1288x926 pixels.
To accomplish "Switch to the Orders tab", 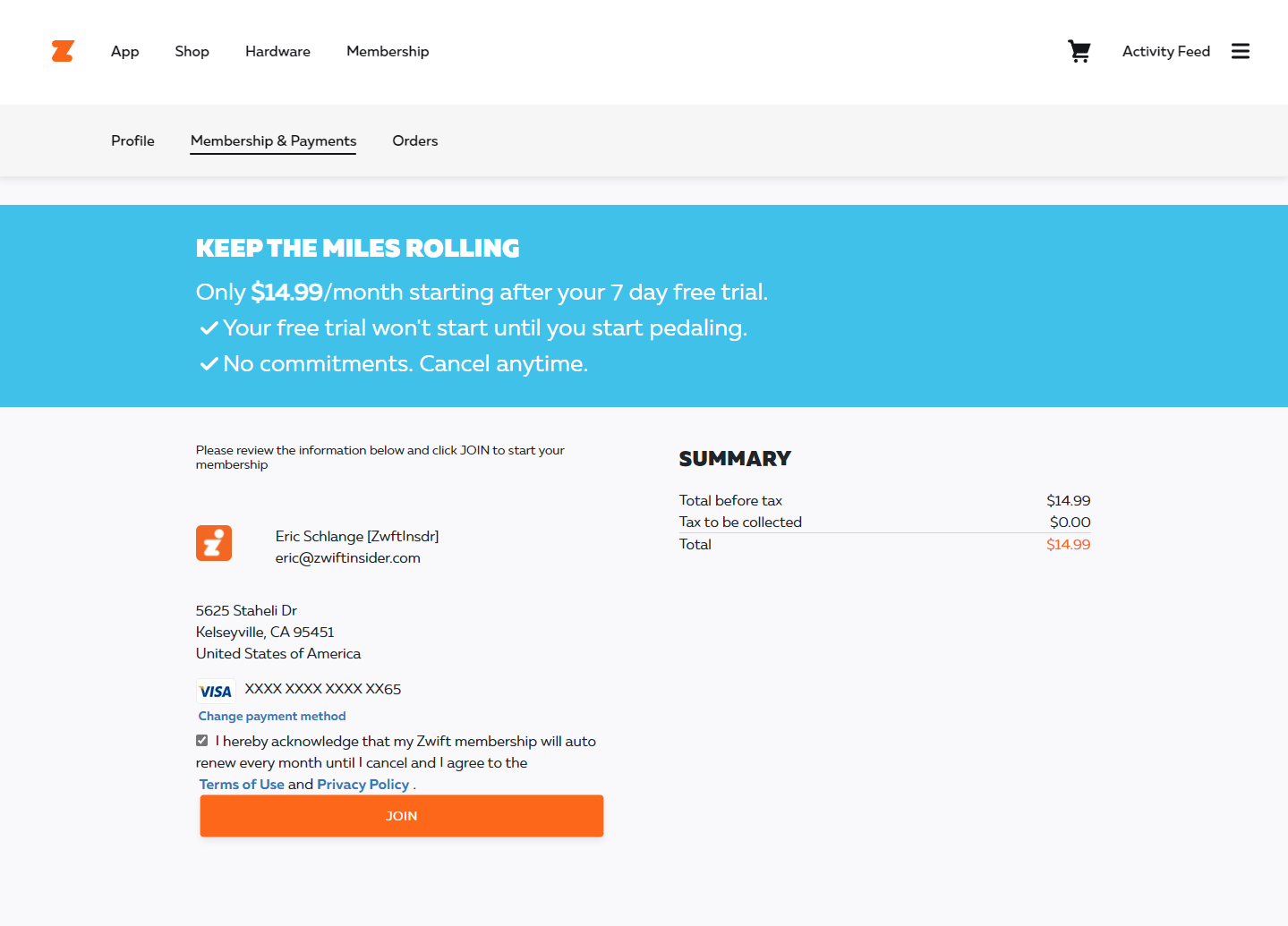I will (415, 140).
